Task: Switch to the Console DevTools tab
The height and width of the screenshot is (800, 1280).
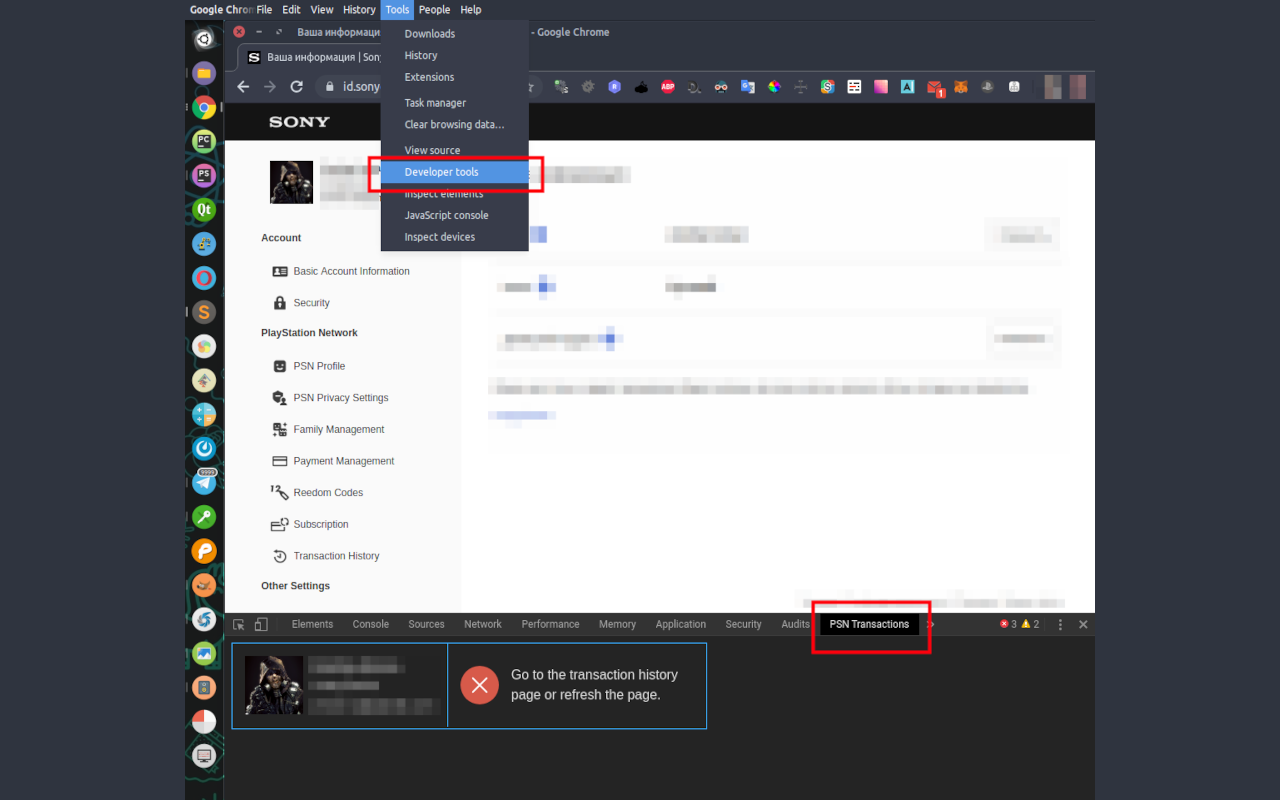Action: [370, 624]
